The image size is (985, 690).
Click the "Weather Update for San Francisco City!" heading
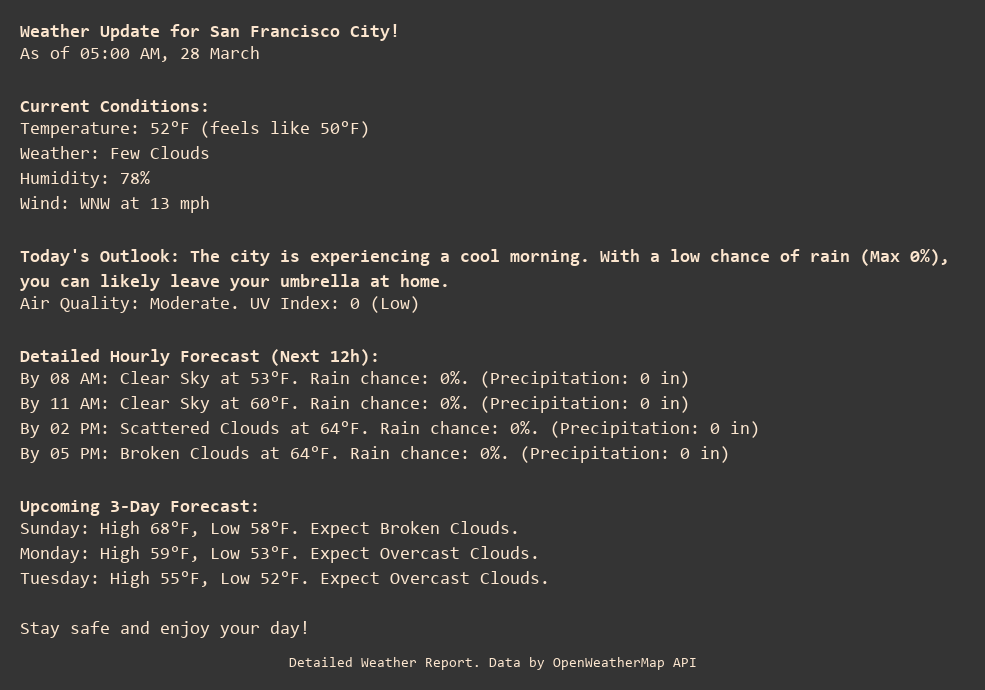pyautogui.click(x=209, y=31)
